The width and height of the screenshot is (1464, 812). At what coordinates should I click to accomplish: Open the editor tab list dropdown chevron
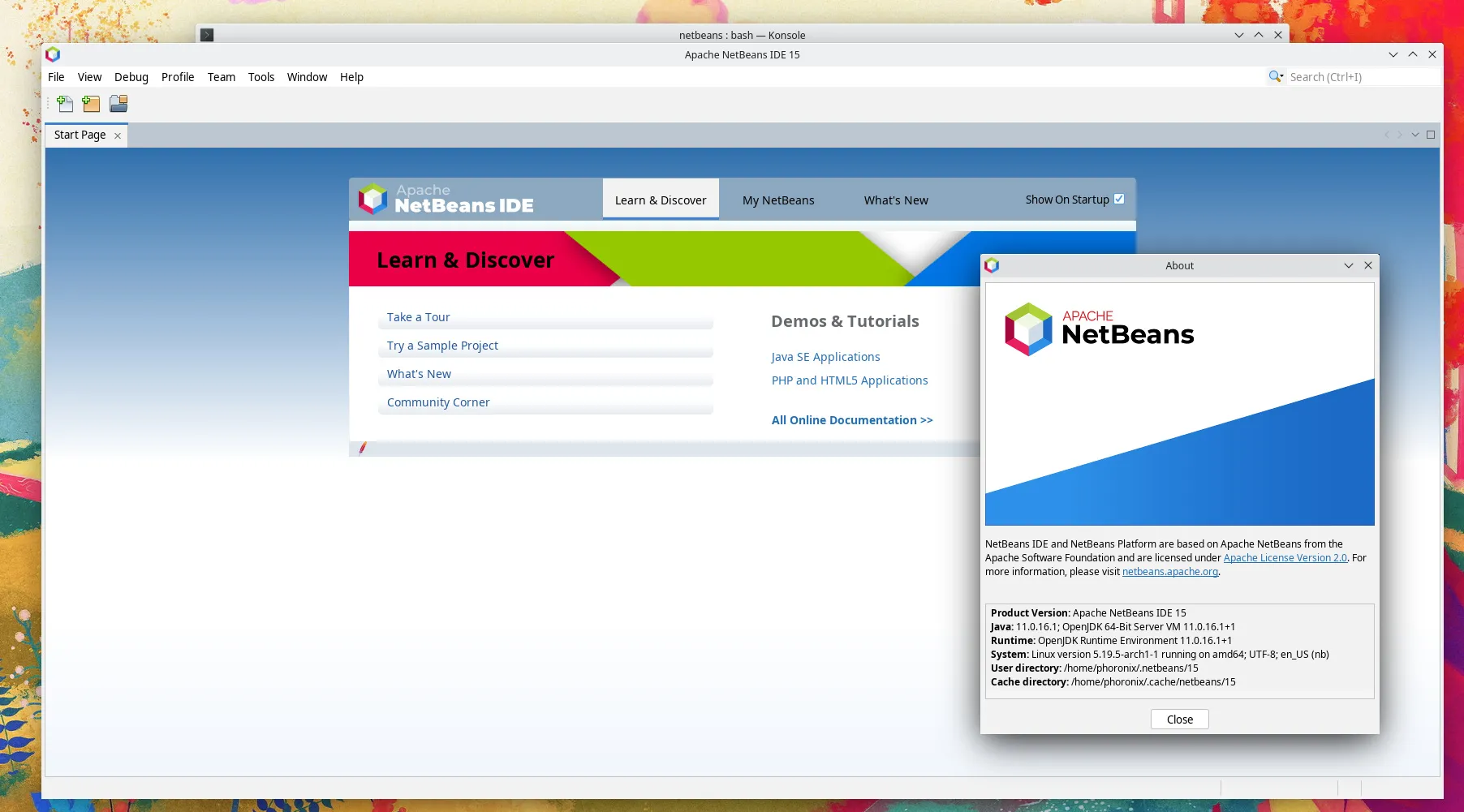(x=1415, y=135)
